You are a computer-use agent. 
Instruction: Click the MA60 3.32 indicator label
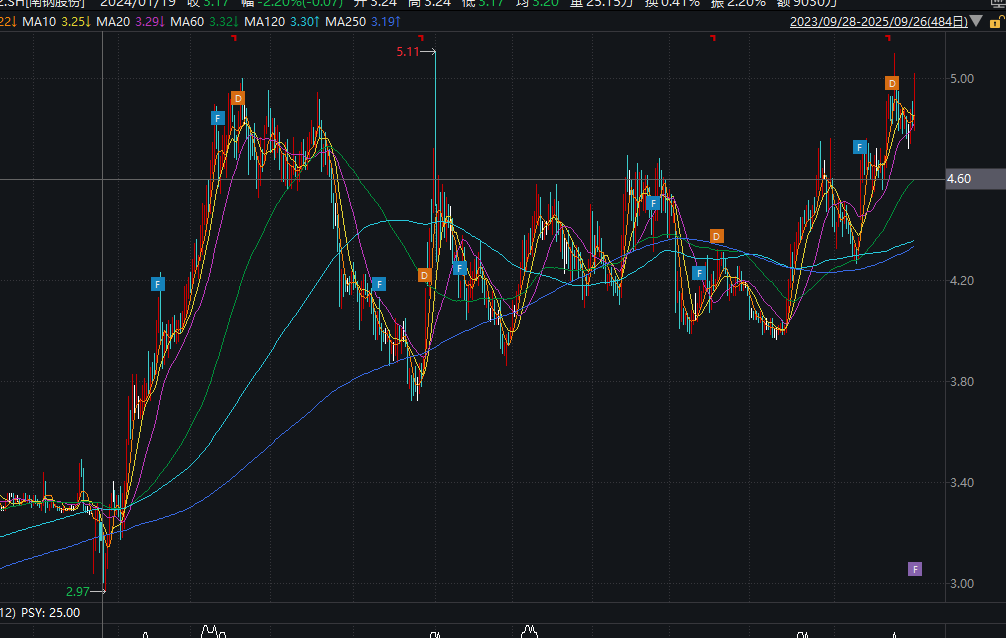205,22
